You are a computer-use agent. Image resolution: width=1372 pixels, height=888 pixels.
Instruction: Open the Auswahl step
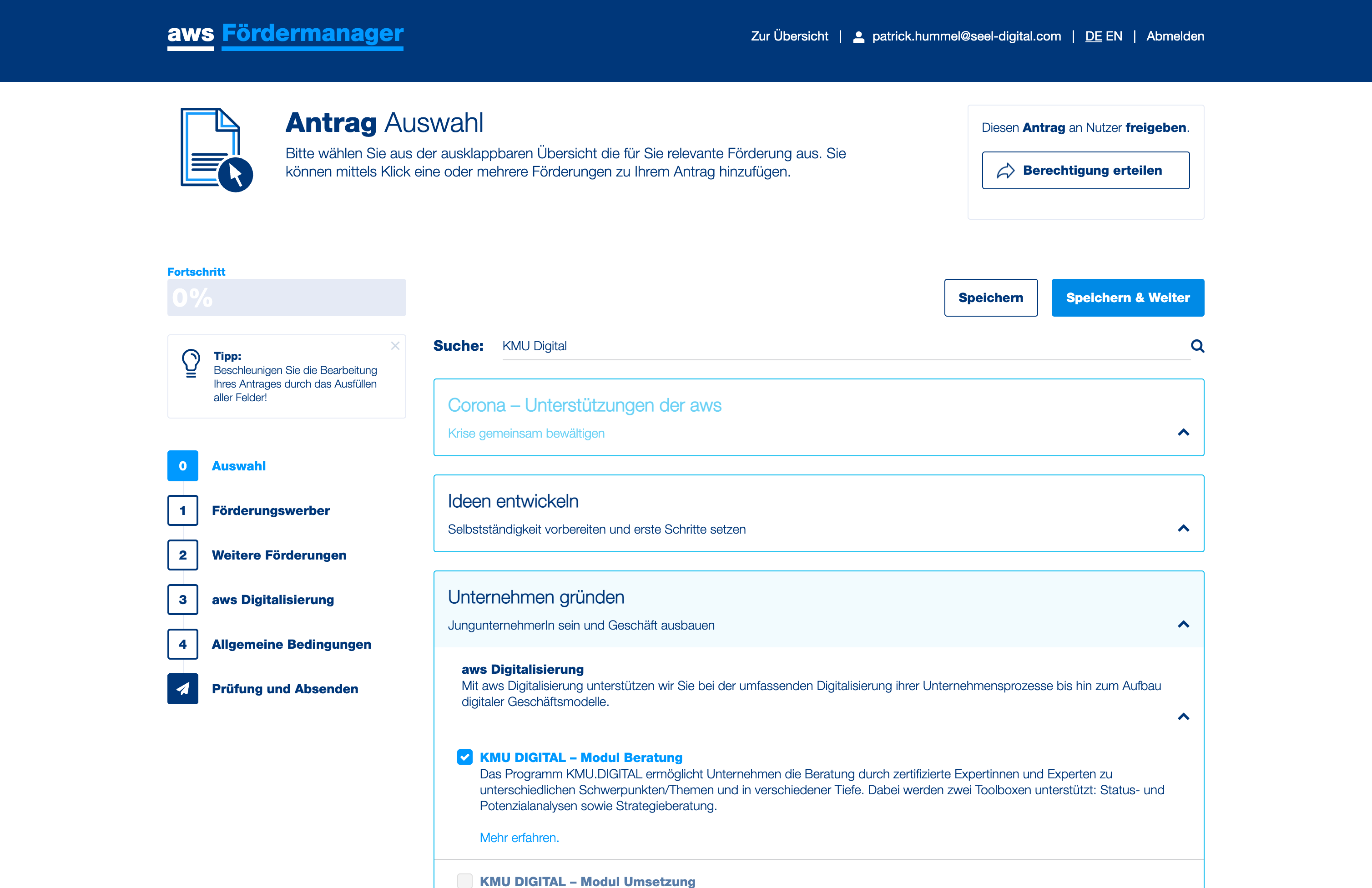239,466
